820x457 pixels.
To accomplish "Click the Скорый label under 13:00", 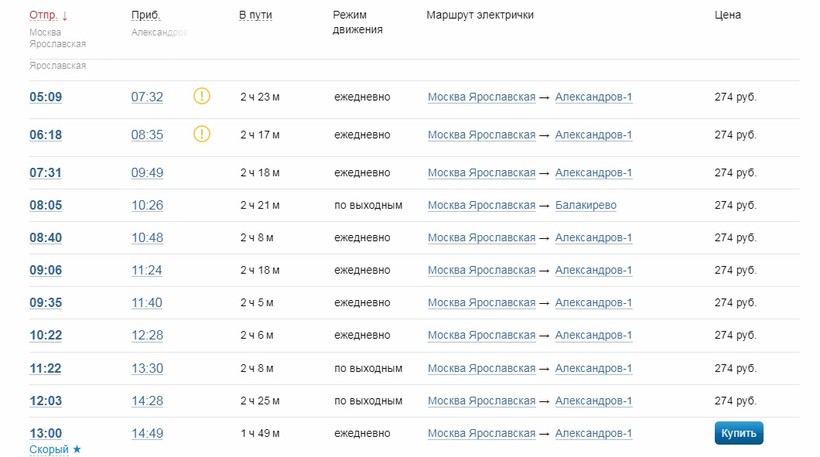I will tap(49, 450).
